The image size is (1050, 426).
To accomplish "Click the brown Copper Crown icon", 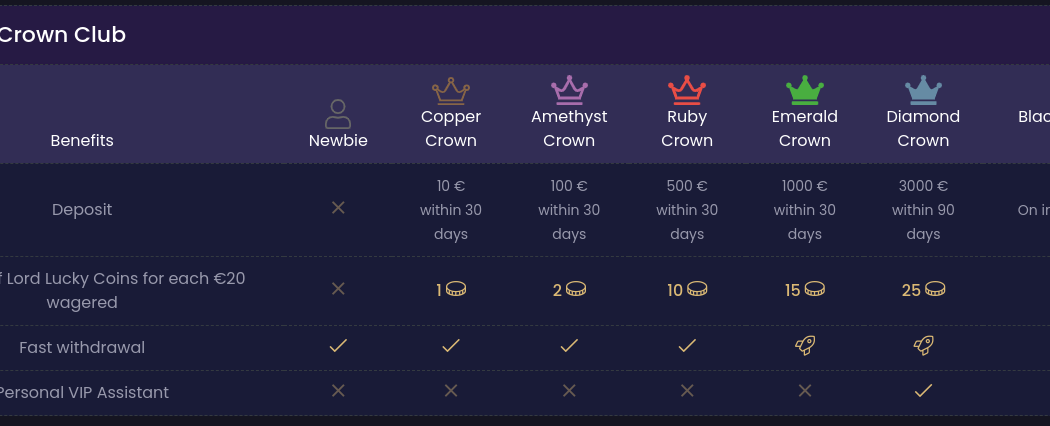I will tap(451, 91).
